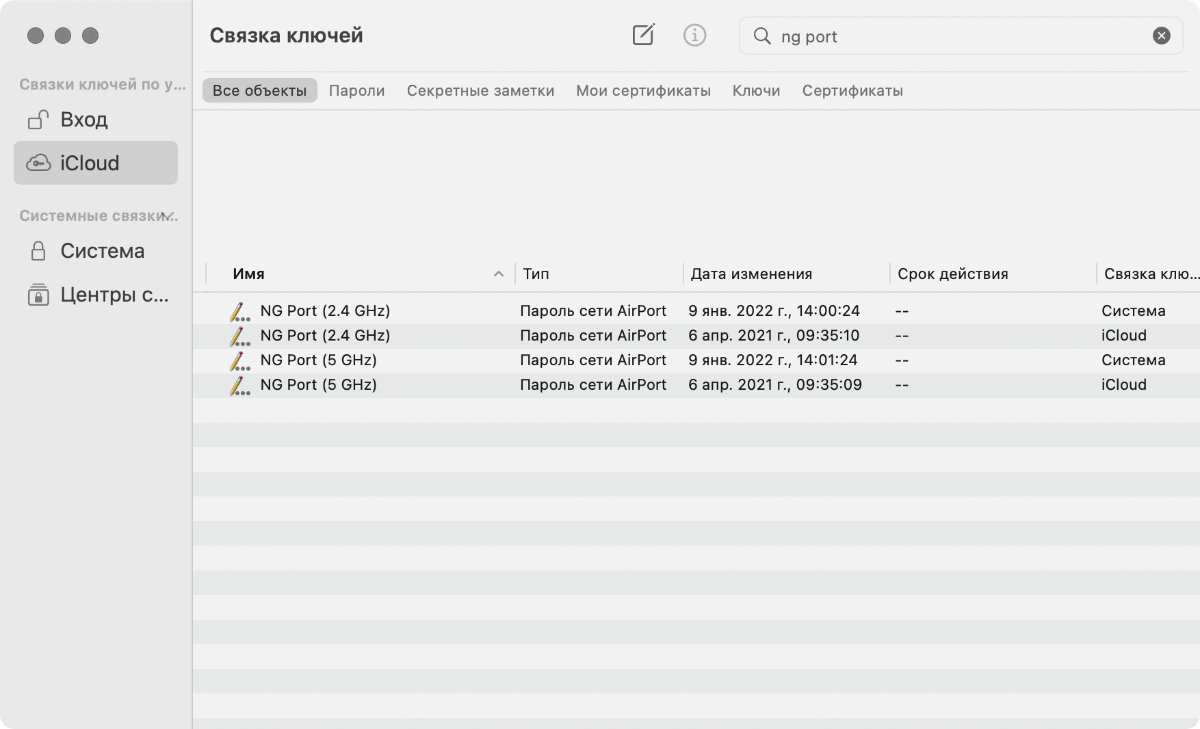1200x729 pixels.
Task: Collapse the Системные связки sidebar section
Action: click(170, 216)
